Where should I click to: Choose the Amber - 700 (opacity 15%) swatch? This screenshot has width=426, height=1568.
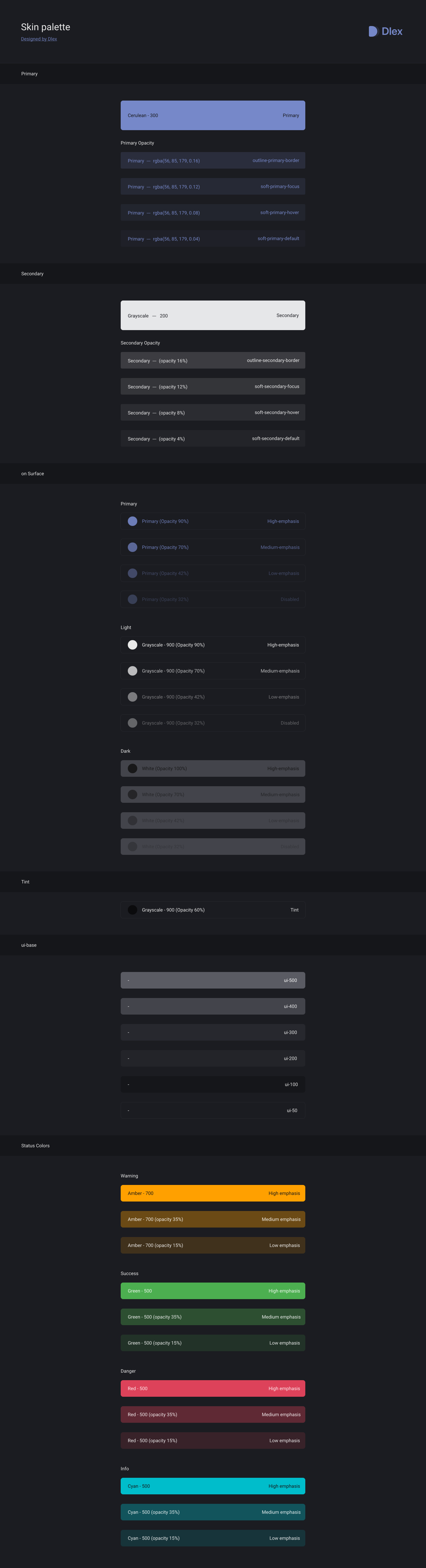point(213,1245)
